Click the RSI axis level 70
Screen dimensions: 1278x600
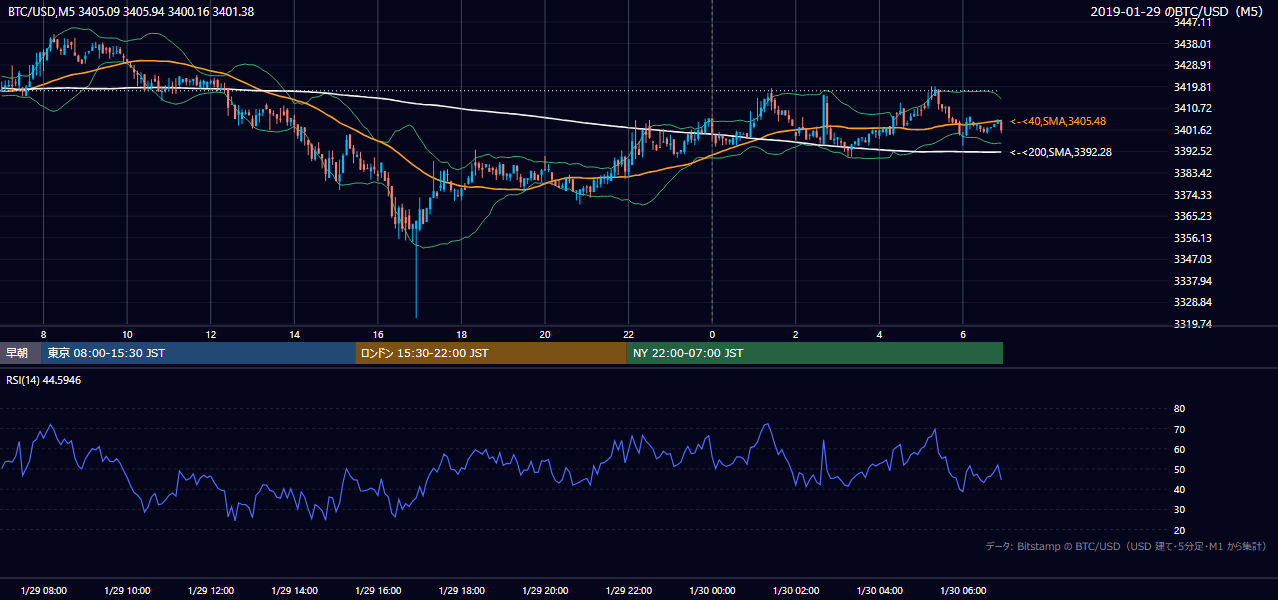pos(1179,429)
